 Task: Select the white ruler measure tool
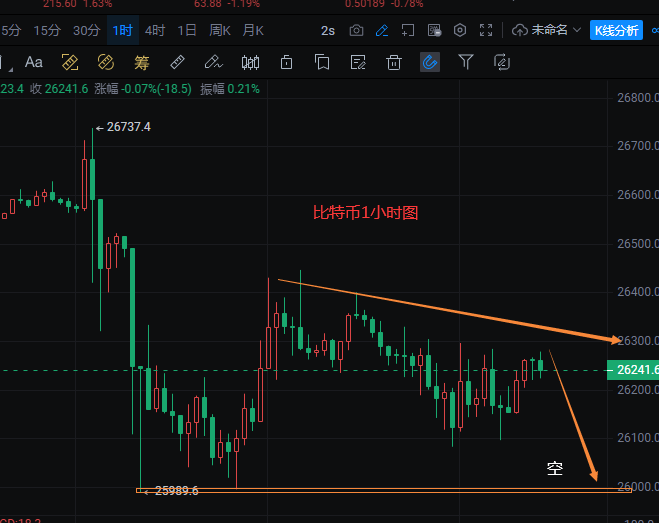coord(177,62)
